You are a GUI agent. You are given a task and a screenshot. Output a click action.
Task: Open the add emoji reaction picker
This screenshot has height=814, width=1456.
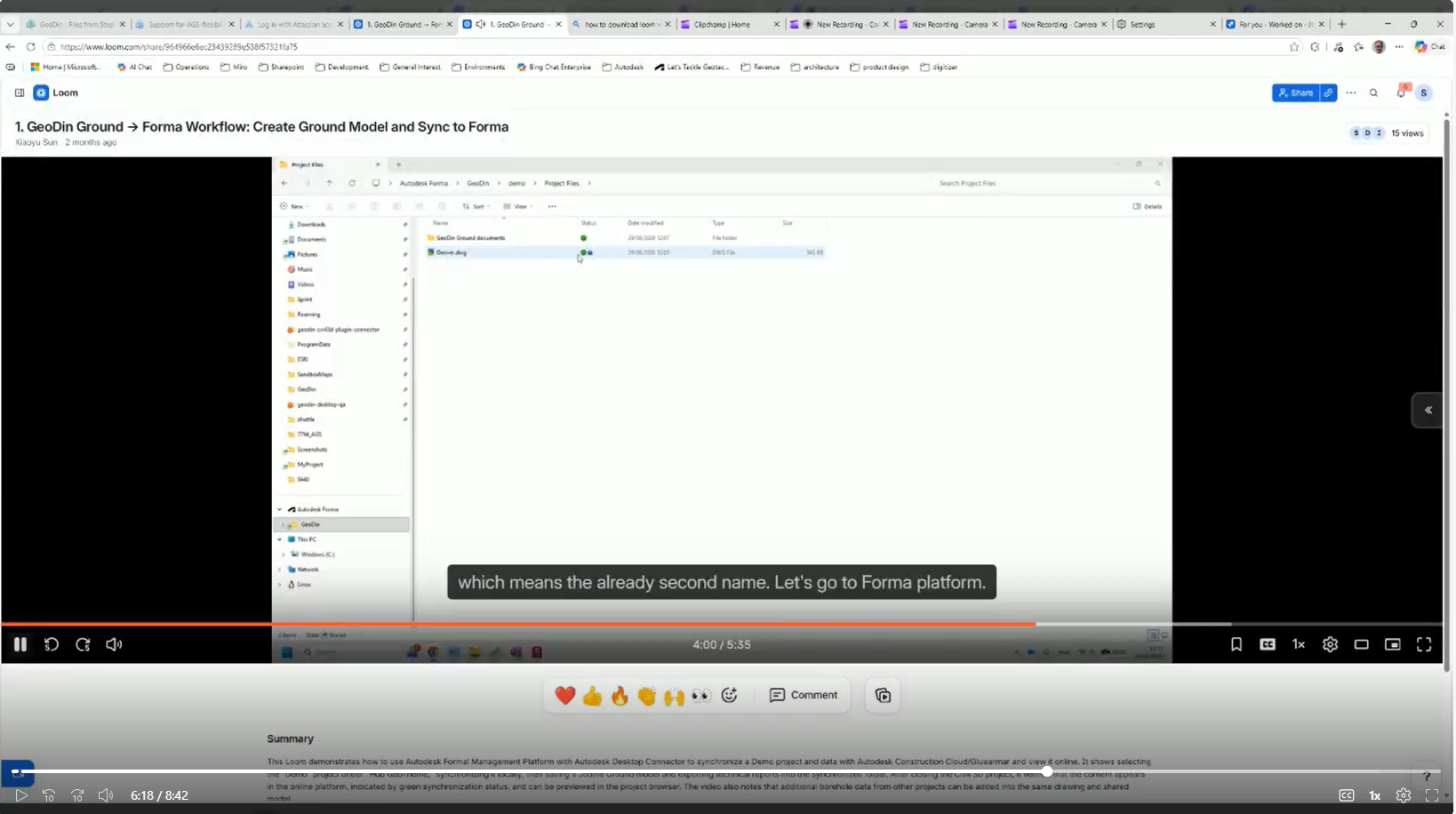729,695
